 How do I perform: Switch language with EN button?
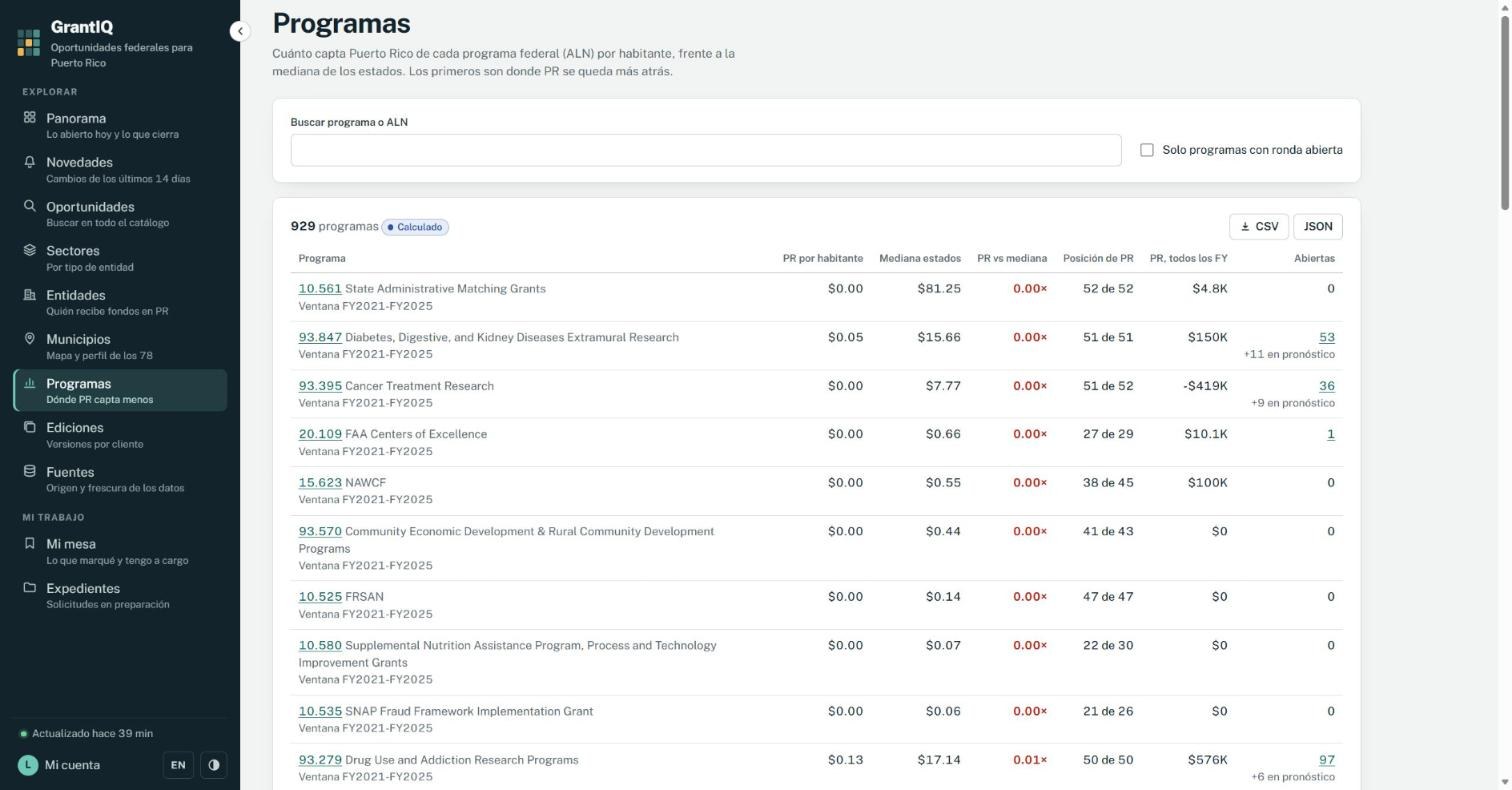pyautogui.click(x=178, y=765)
